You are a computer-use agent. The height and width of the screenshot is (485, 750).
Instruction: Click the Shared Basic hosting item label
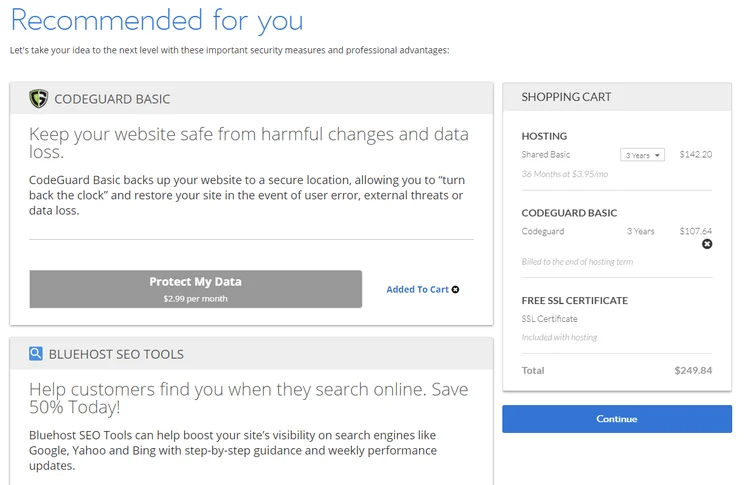546,154
